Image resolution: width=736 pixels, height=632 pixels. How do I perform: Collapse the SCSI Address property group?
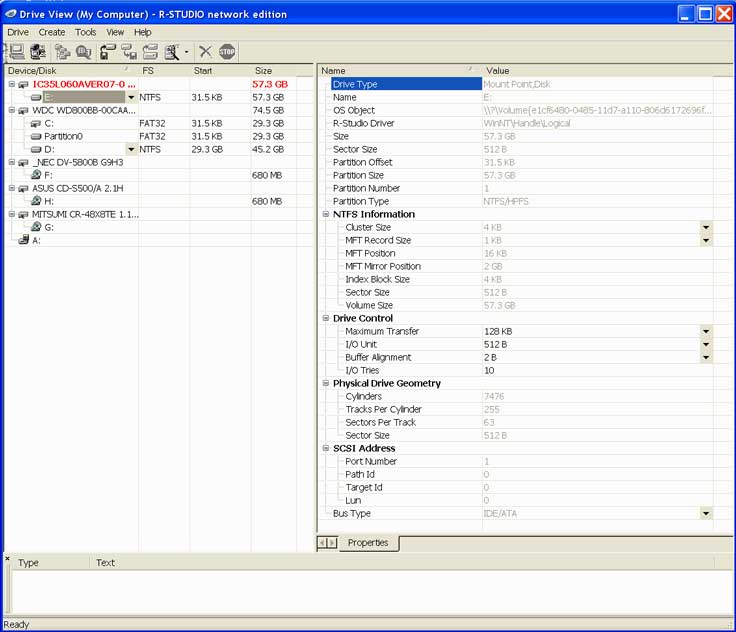(326, 448)
